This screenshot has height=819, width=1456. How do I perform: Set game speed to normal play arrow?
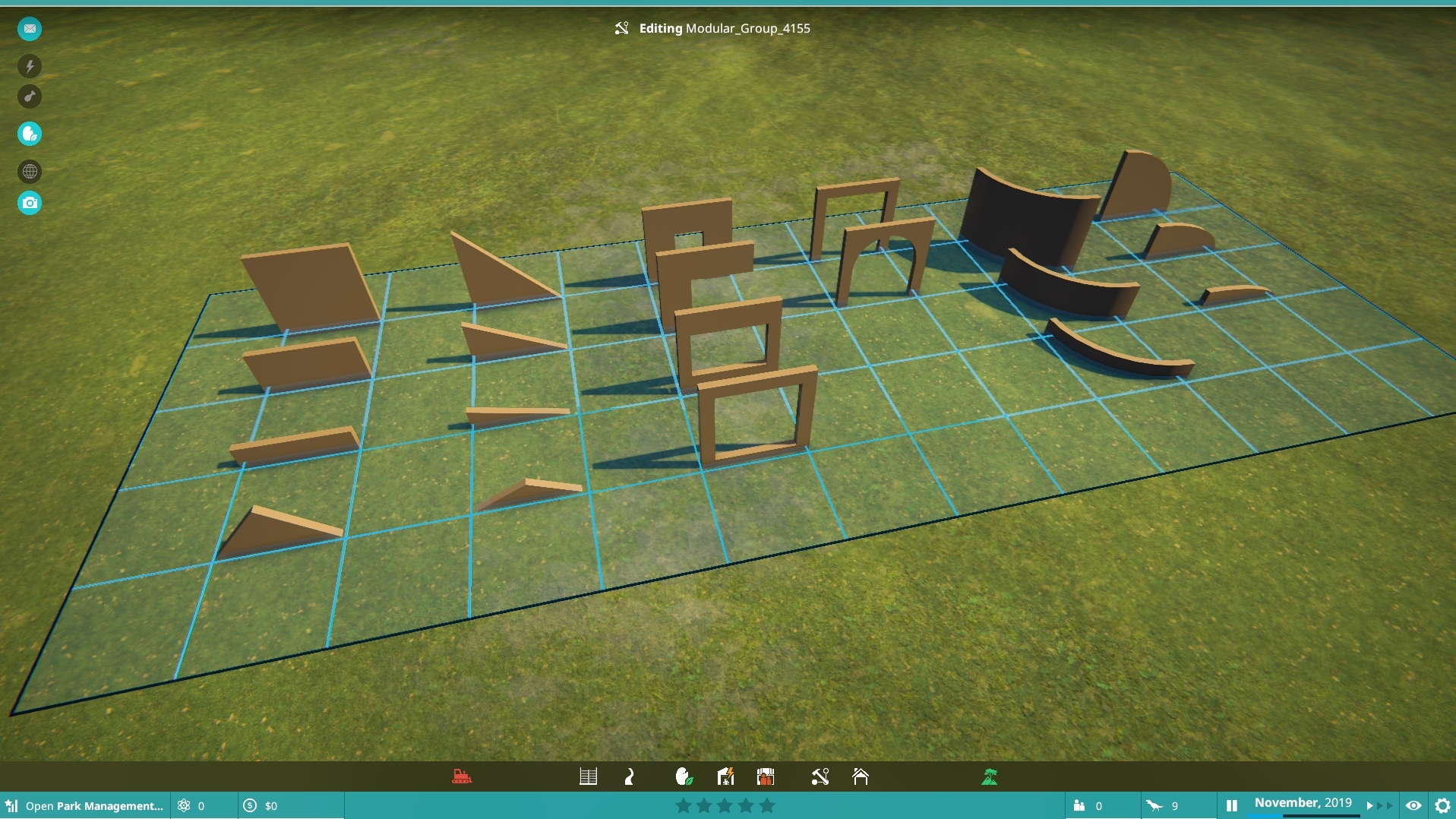(x=1370, y=805)
